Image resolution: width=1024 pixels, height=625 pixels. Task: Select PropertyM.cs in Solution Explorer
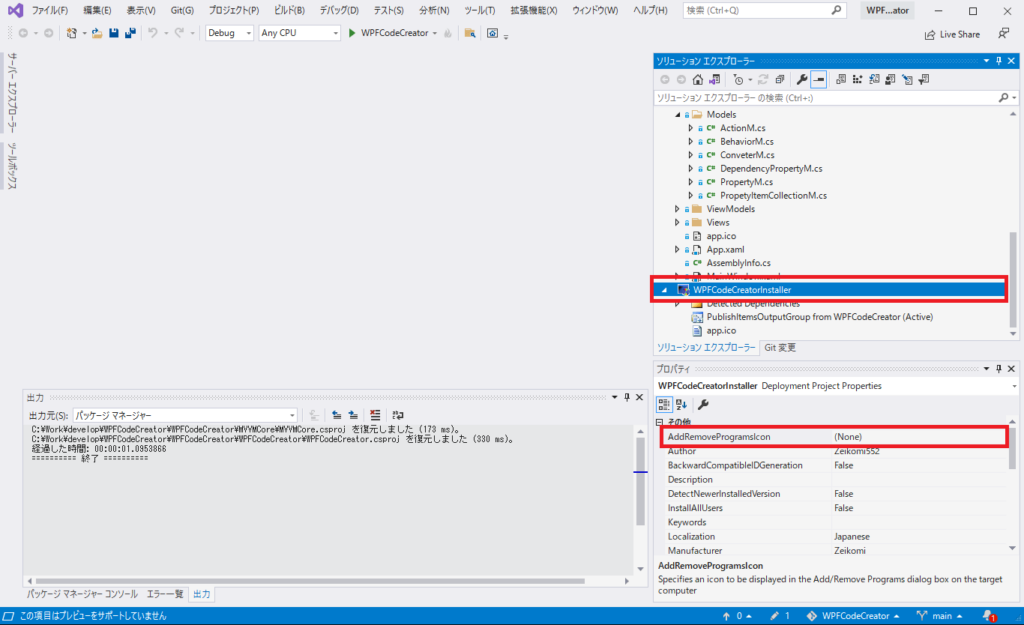[746, 182]
